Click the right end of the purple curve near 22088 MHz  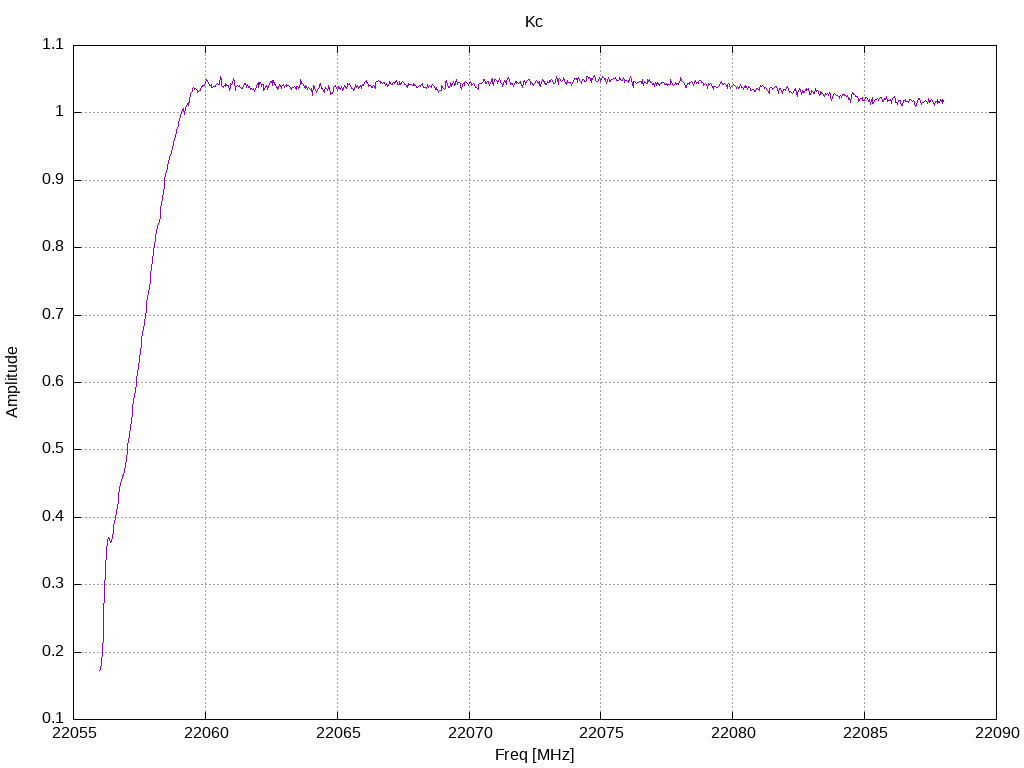(943, 101)
